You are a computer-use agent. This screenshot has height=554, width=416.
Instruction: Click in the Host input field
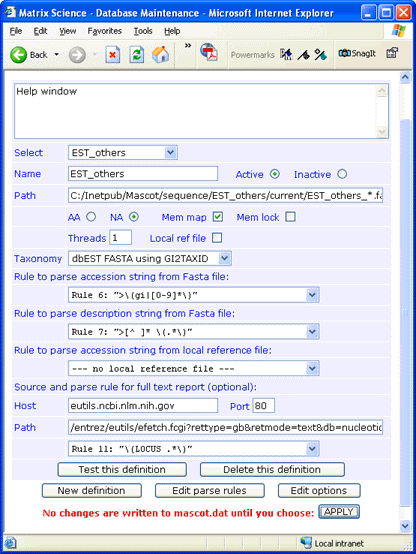[143, 405]
